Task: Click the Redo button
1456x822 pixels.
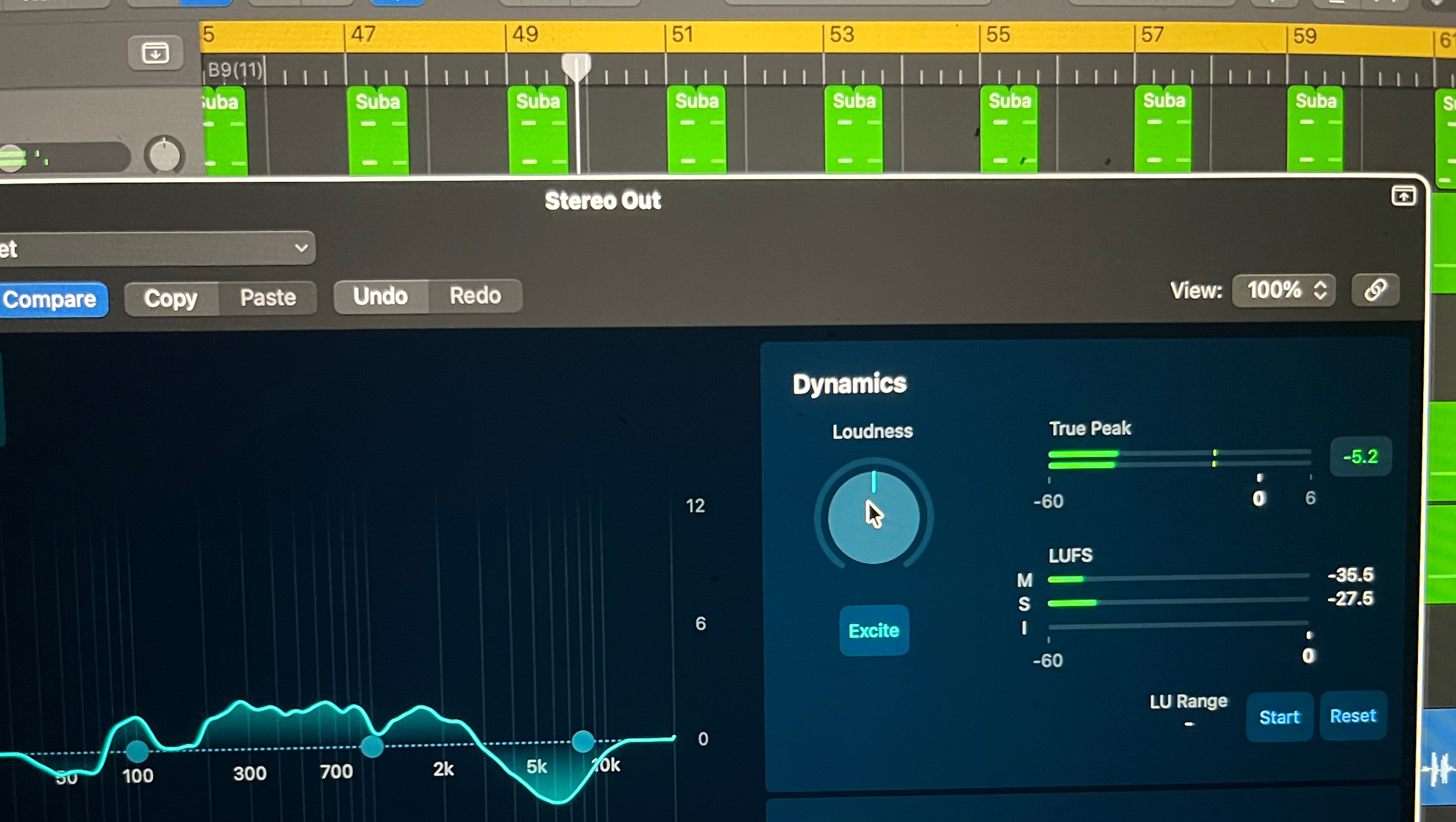Action: (475, 295)
